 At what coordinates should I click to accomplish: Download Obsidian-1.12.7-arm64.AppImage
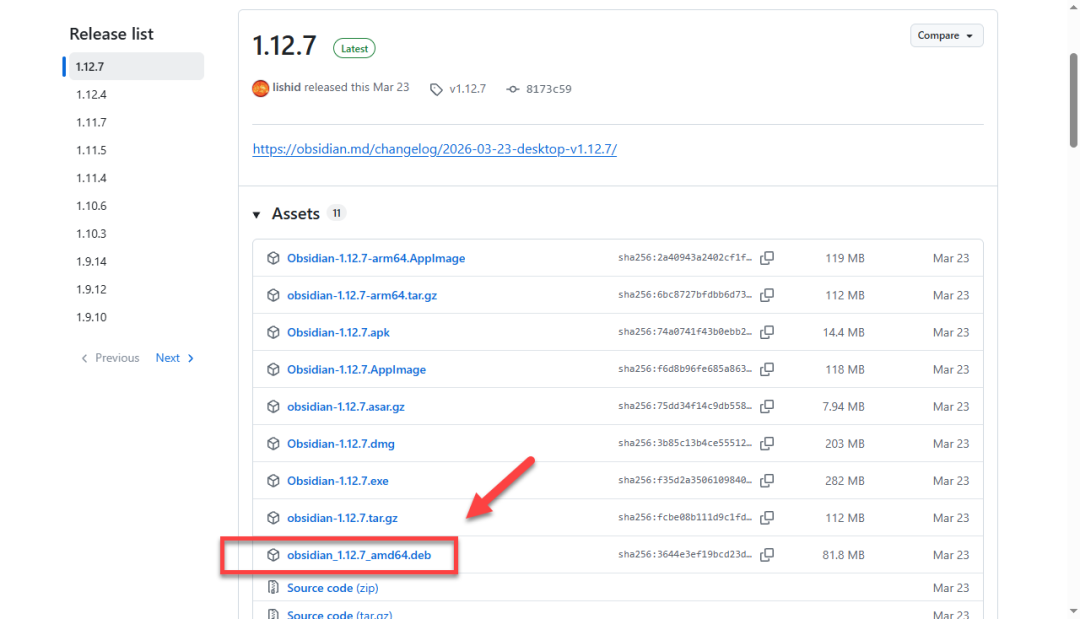376,258
